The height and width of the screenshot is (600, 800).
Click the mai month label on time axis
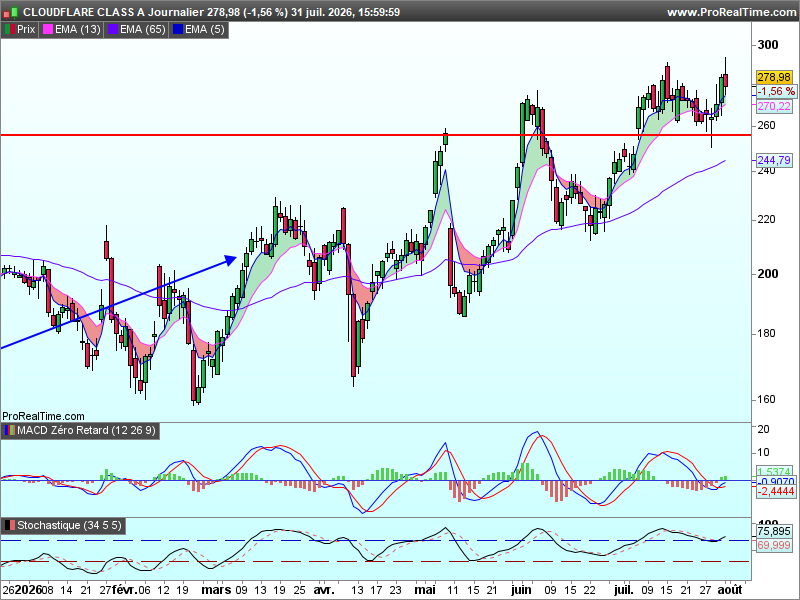pos(424,590)
